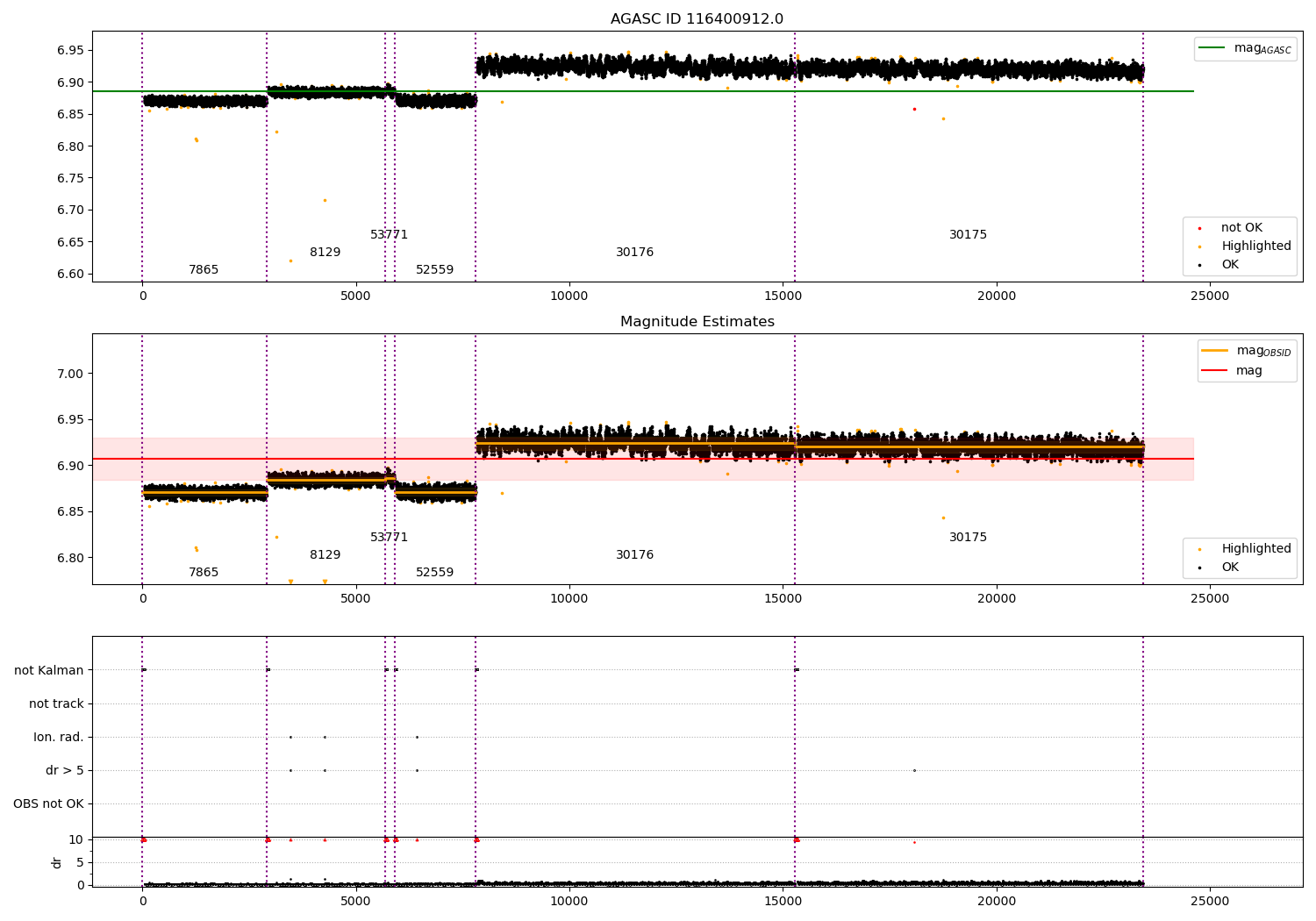
Task: Click obsid label 30176 in the top plot
Action: pyautogui.click(x=634, y=253)
